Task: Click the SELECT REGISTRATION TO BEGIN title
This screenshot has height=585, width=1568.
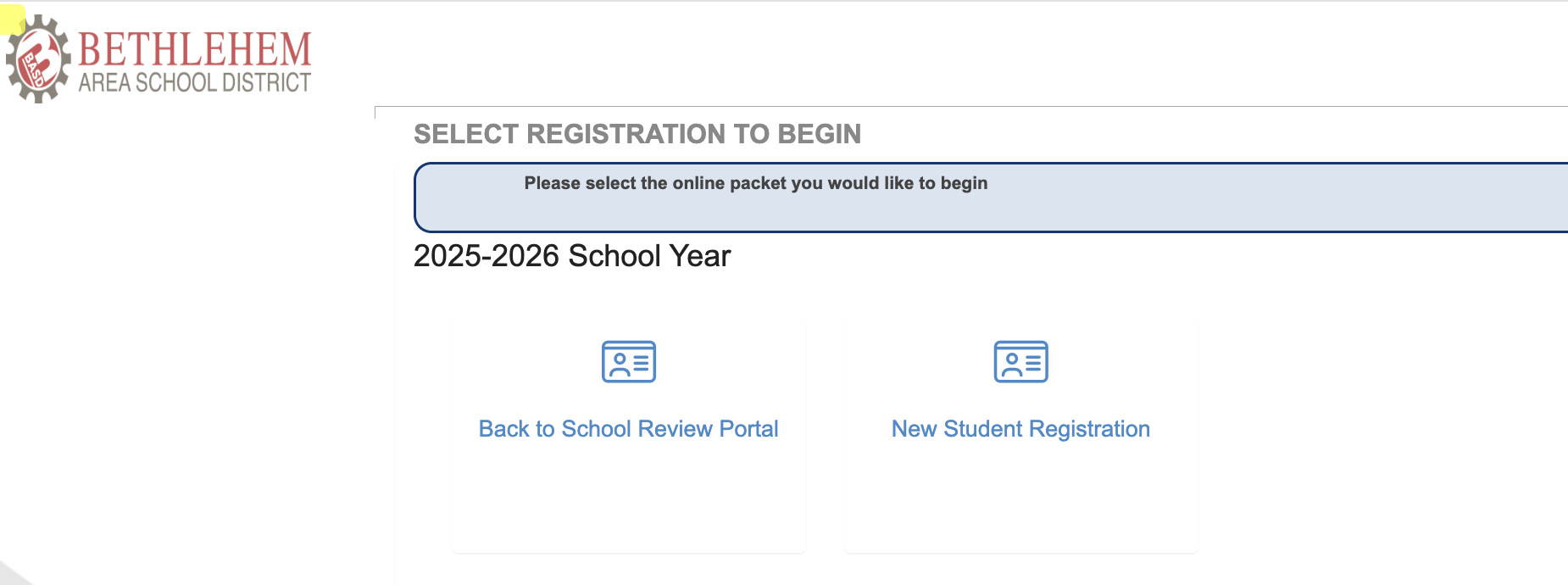Action: point(637,134)
